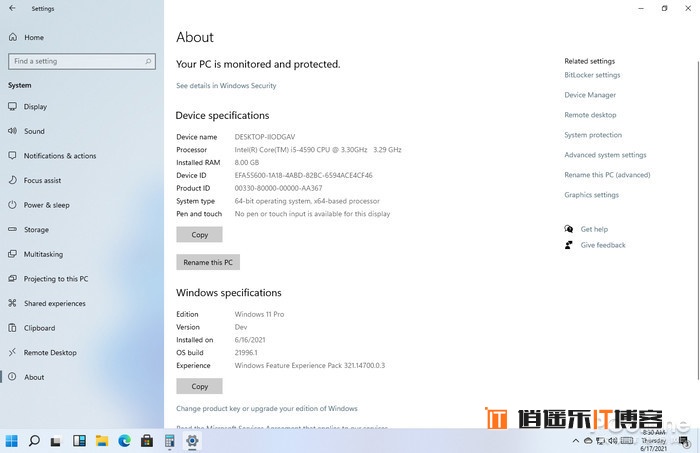Open the Windows Start button

pyautogui.click(x=12, y=441)
